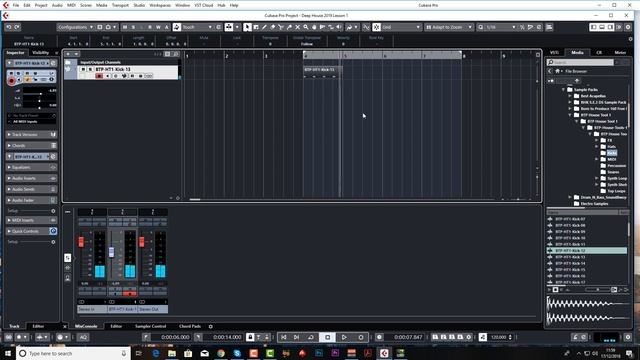Select the Object Selection arrow tool
The height and width of the screenshot is (360, 640).
pyautogui.click(x=247, y=27)
